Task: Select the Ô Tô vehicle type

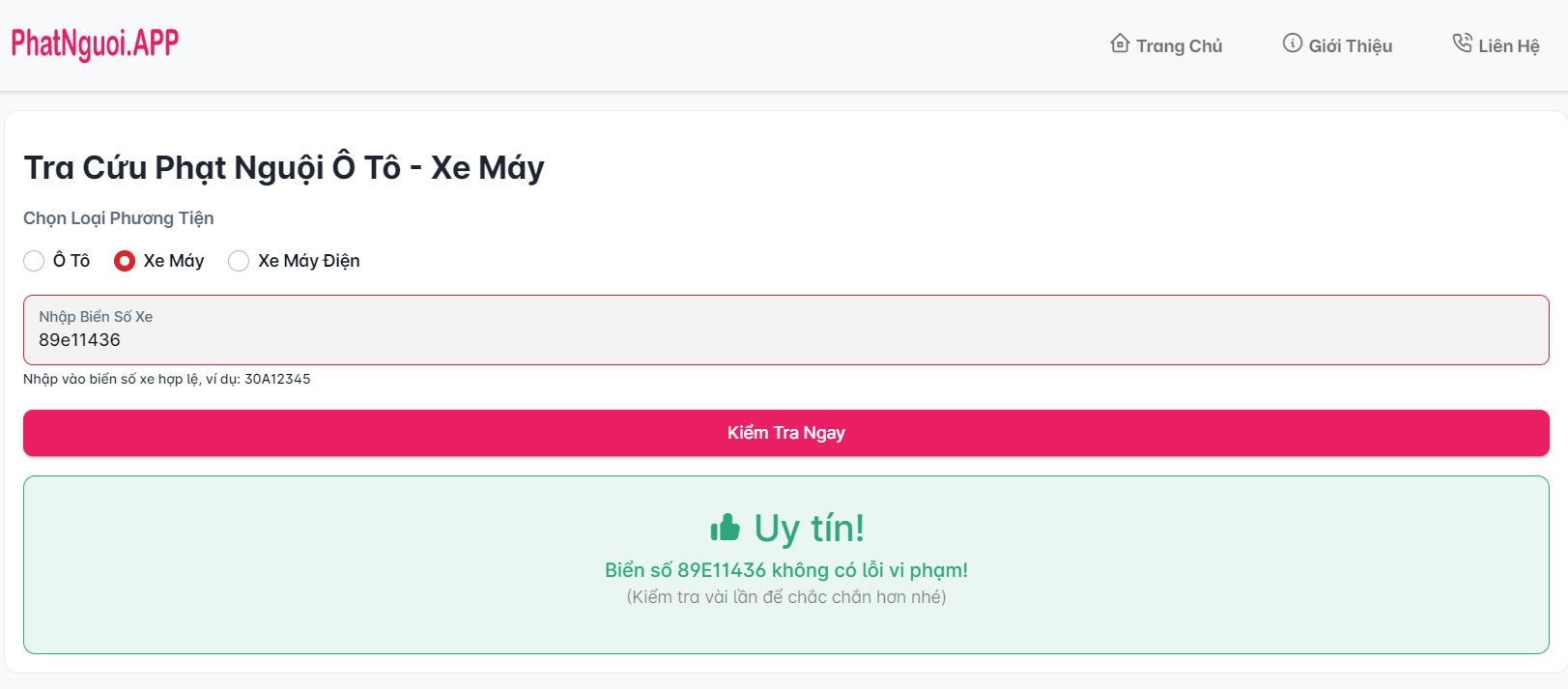Action: click(34, 261)
